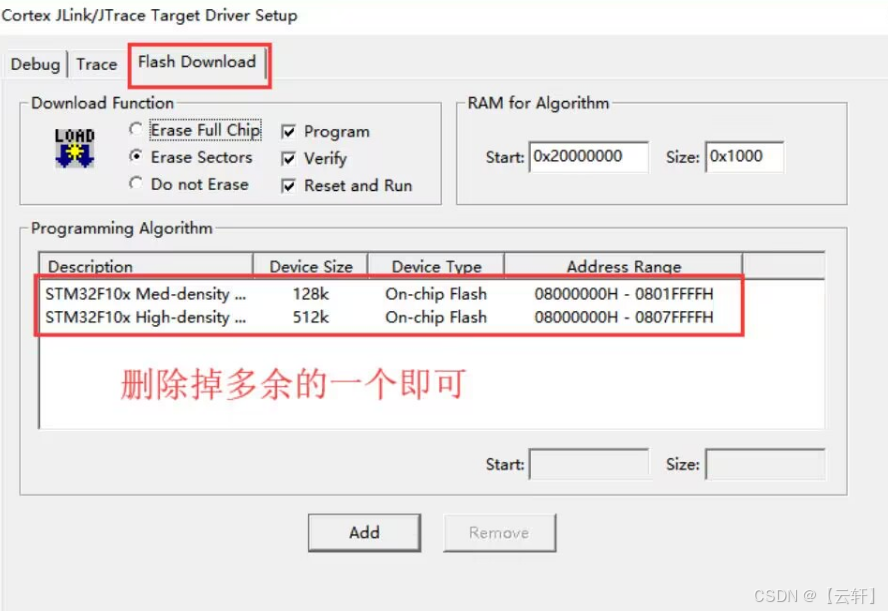Viewport: 888px width, 611px height.
Task: Click the Description column header
Action: point(146,266)
